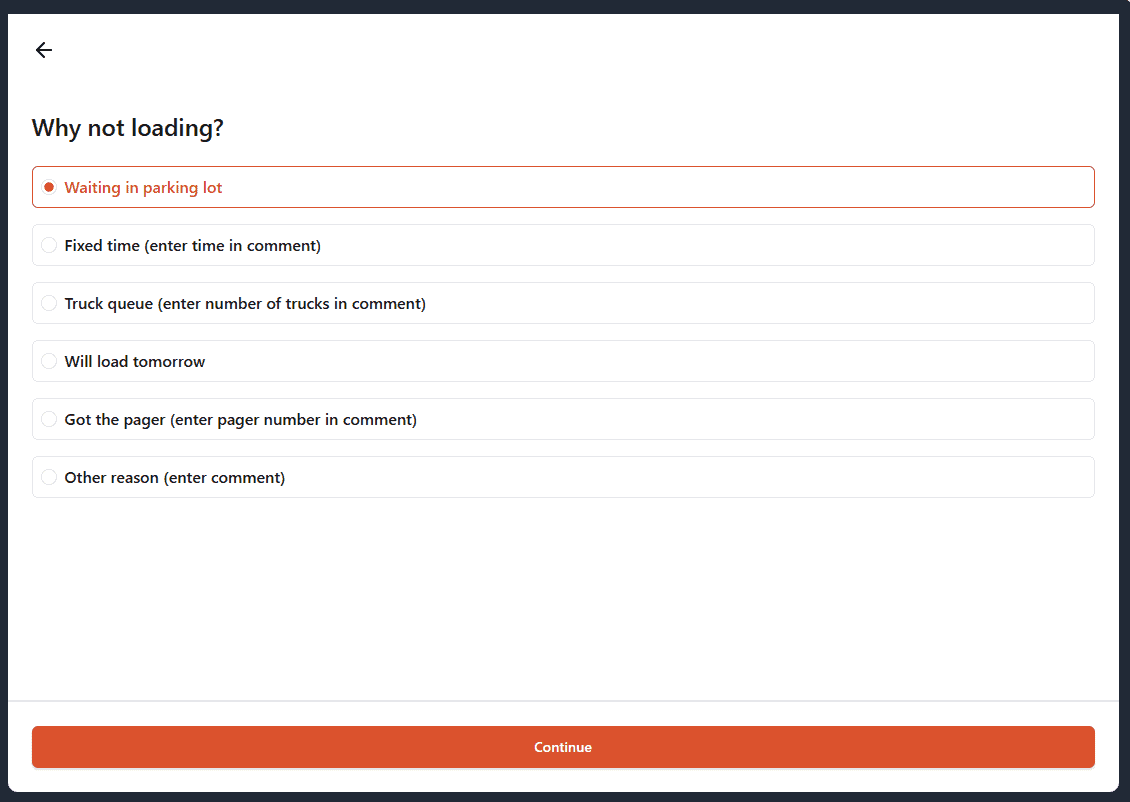
Task: Click the 'Waiting in parking lot' label text
Action: pyautogui.click(x=143, y=188)
